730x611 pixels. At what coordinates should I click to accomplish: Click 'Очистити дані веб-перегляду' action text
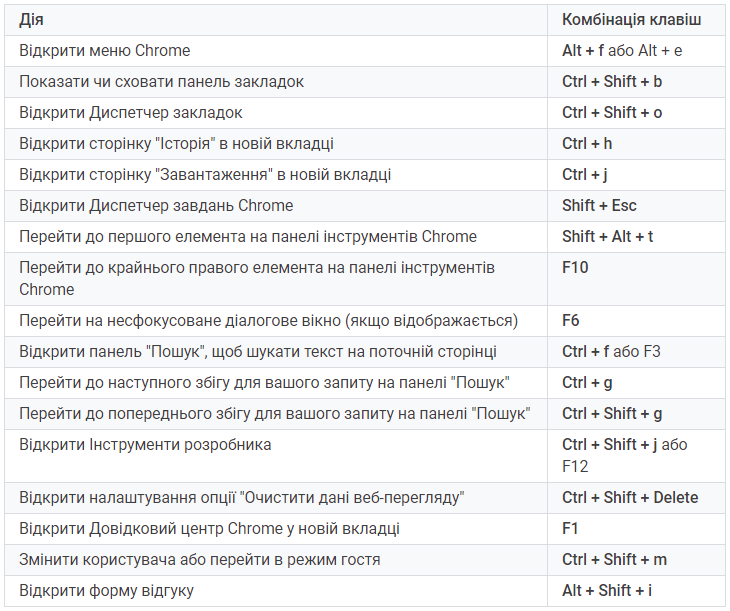point(242,498)
